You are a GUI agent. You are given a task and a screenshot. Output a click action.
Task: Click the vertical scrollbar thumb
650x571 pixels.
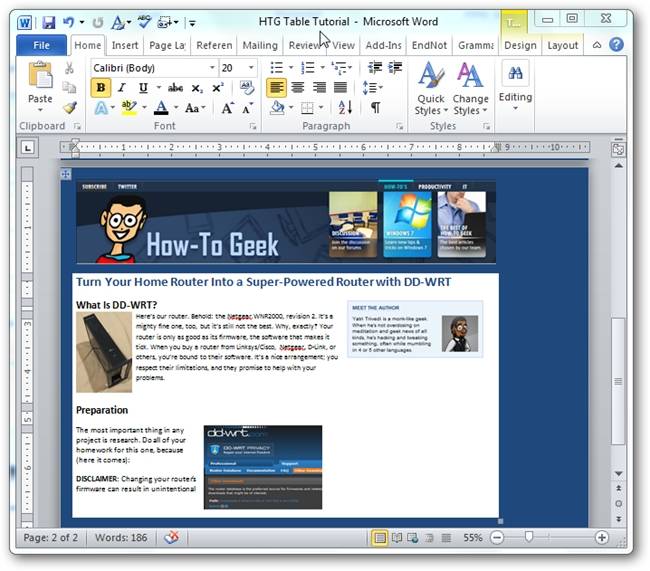point(618,380)
